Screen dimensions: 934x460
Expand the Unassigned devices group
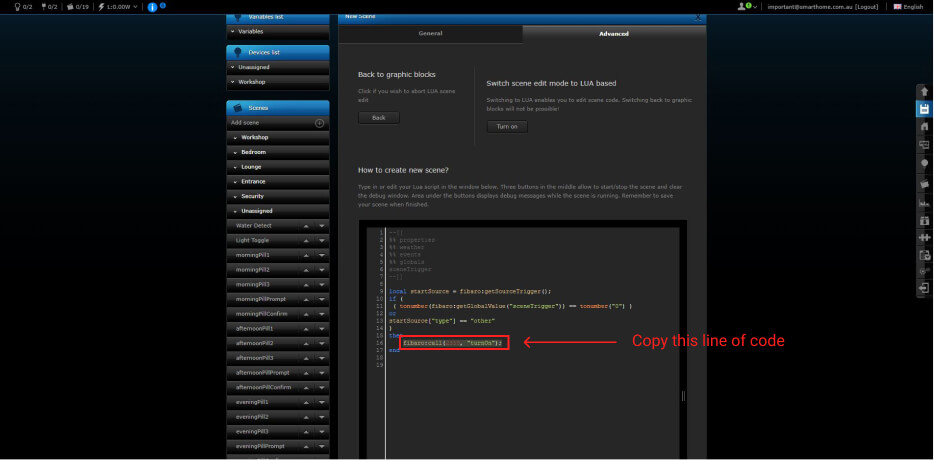click(278, 67)
